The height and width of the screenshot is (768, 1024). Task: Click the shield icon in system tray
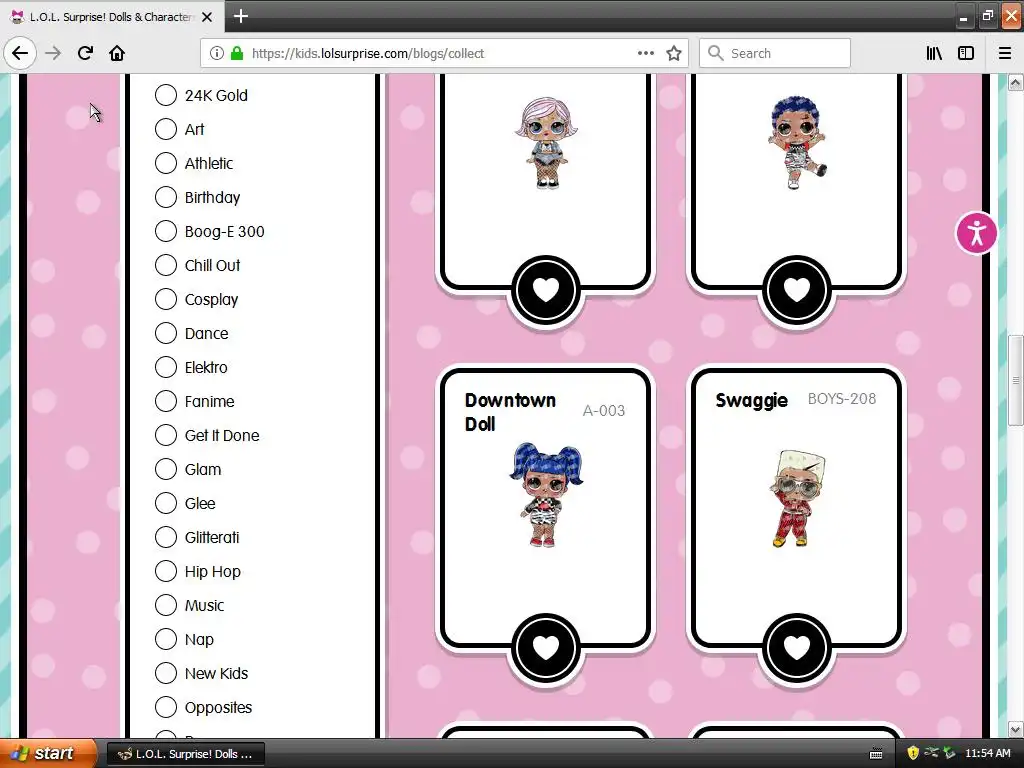913,753
